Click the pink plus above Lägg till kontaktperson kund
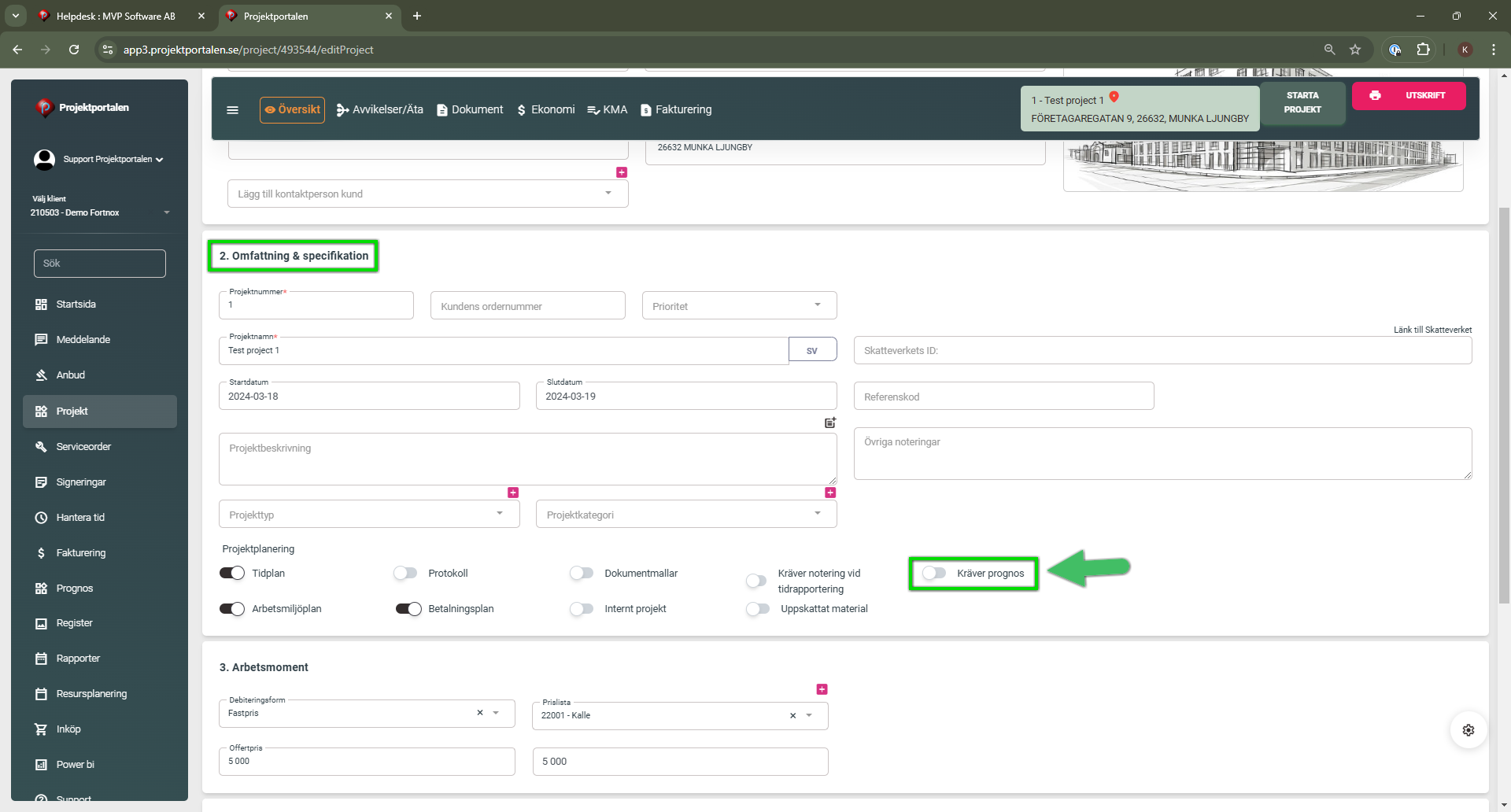Screen dimensions: 1511x812 (x=622, y=172)
